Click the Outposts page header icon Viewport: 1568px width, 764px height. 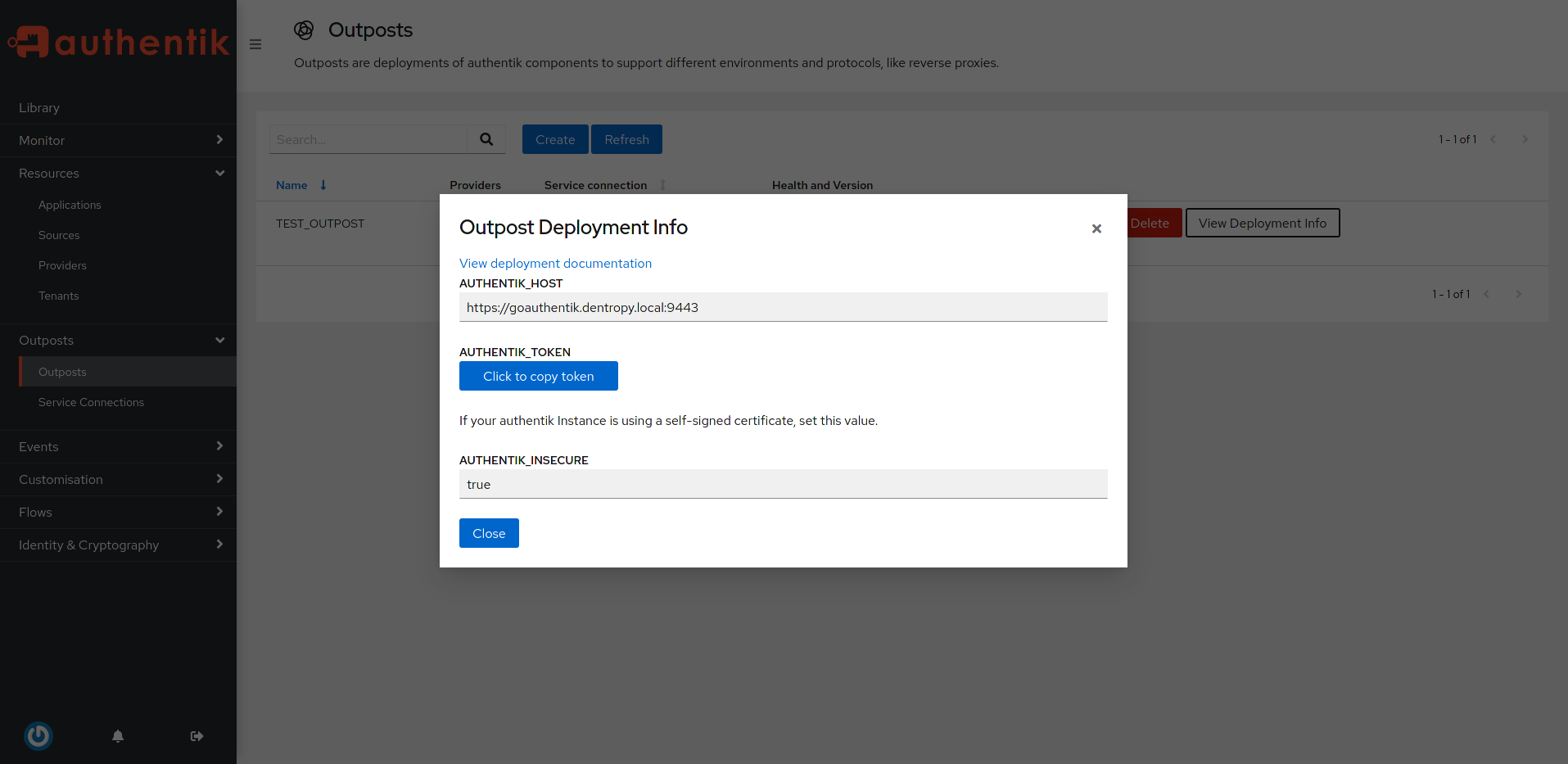click(304, 29)
